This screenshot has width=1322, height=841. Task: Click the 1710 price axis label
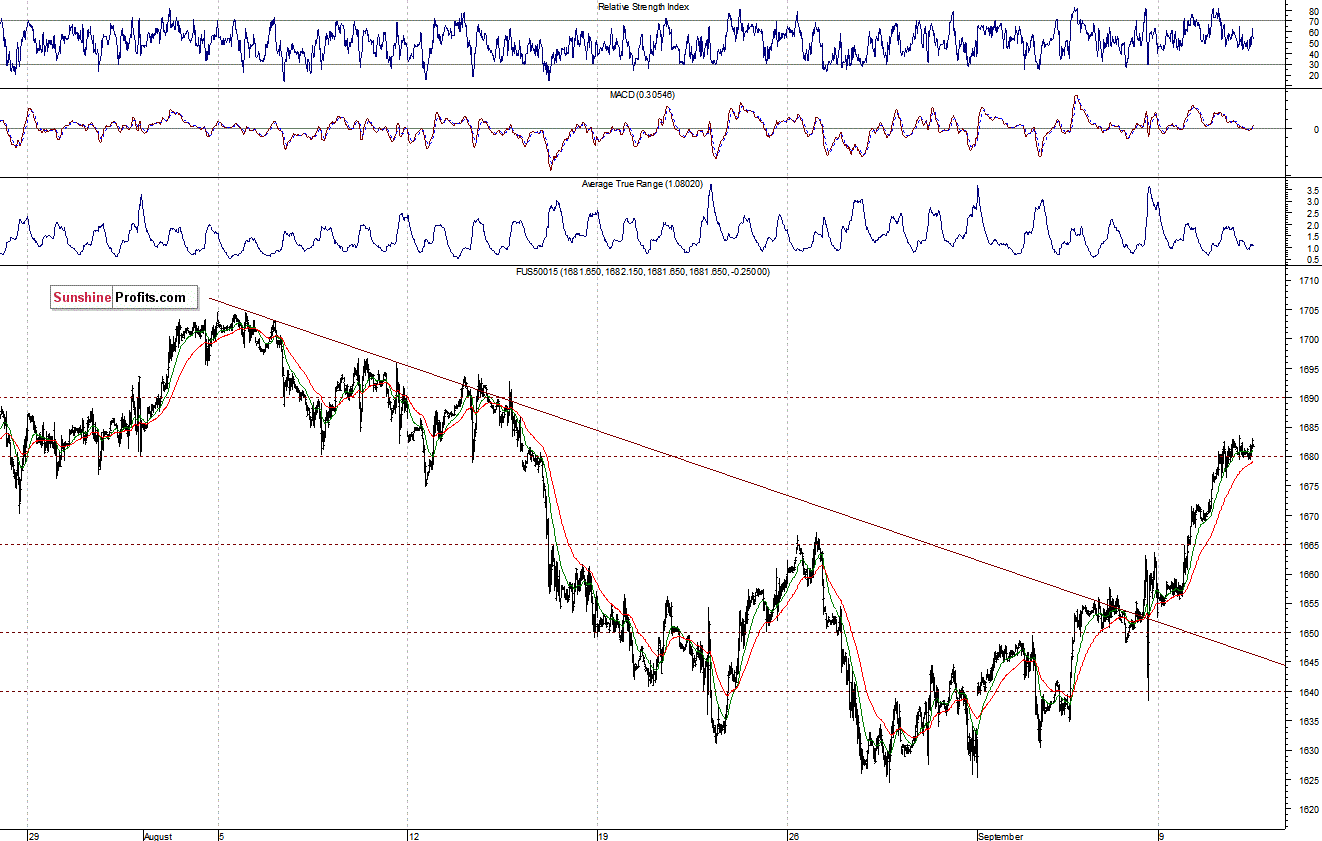[x=1308, y=281]
